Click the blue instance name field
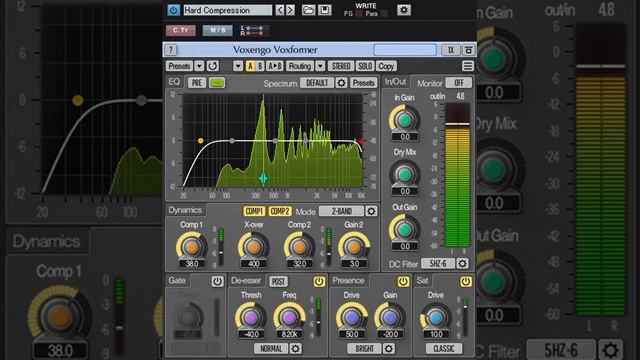This screenshot has width=640, height=360. pos(405,50)
